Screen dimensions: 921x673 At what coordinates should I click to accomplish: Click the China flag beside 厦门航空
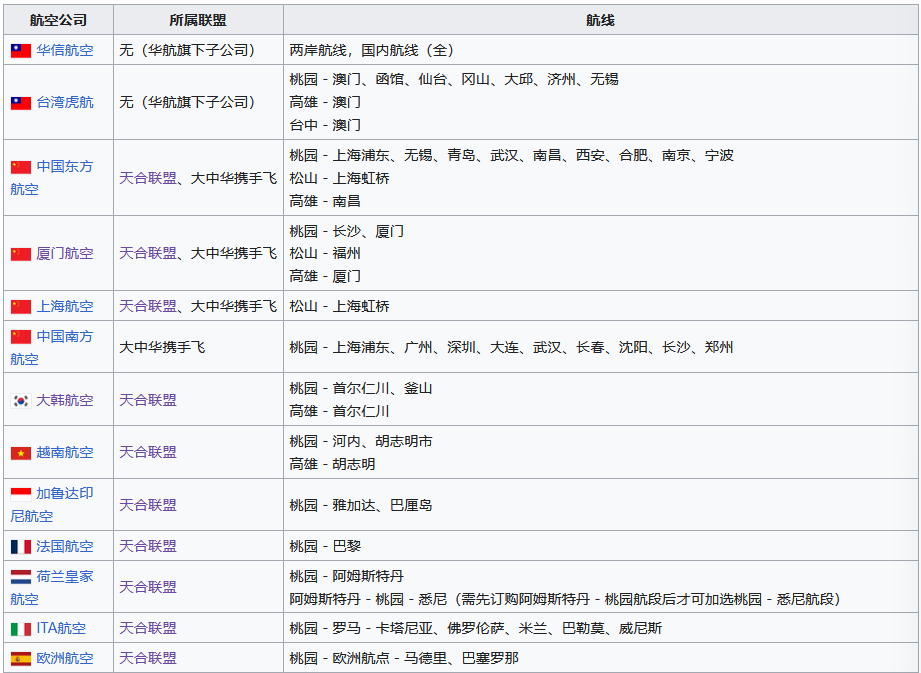21,254
